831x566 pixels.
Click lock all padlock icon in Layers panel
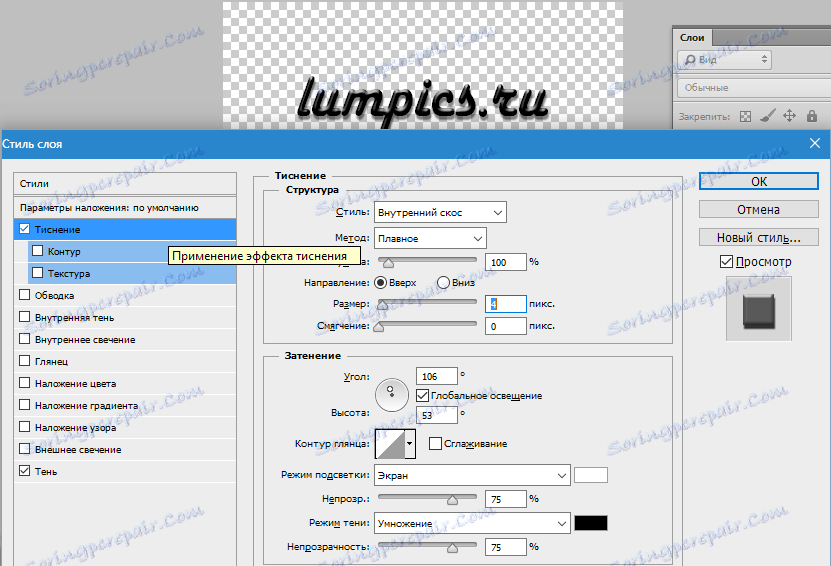point(812,116)
